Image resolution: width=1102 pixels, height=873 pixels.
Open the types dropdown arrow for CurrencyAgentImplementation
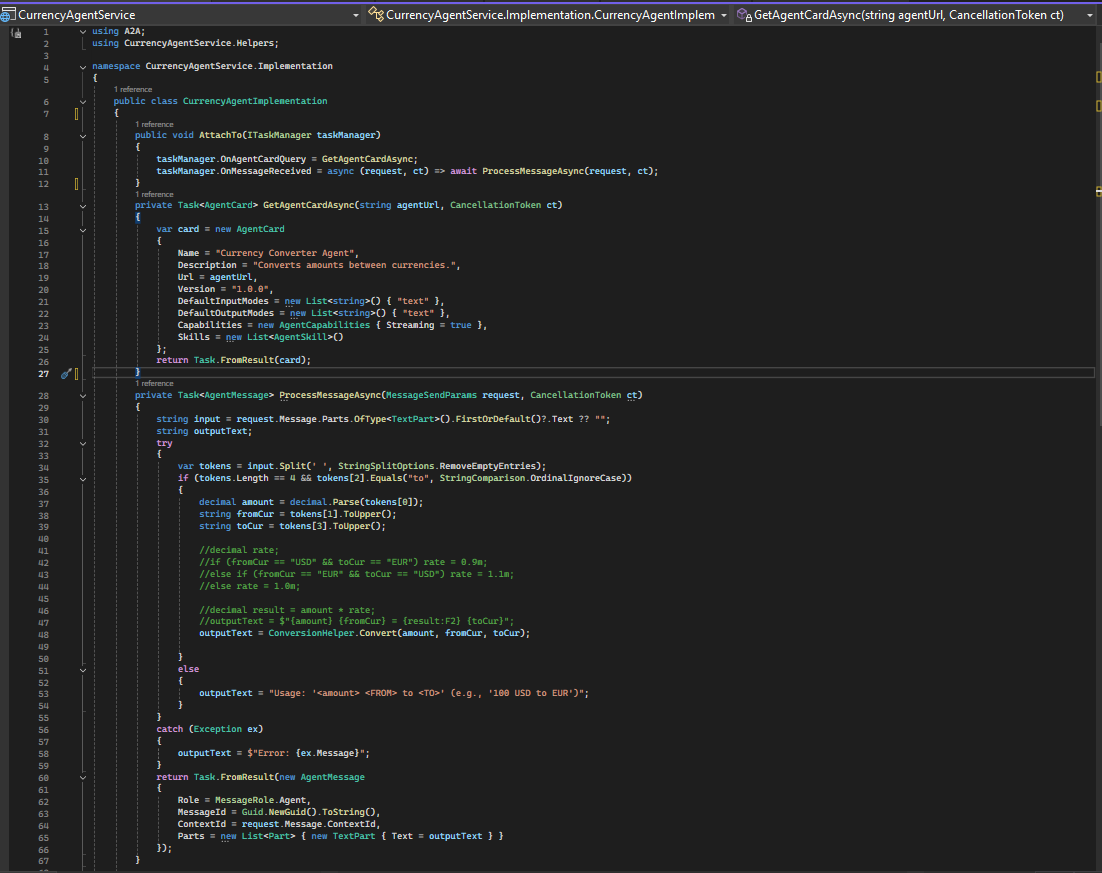pyautogui.click(x=724, y=15)
